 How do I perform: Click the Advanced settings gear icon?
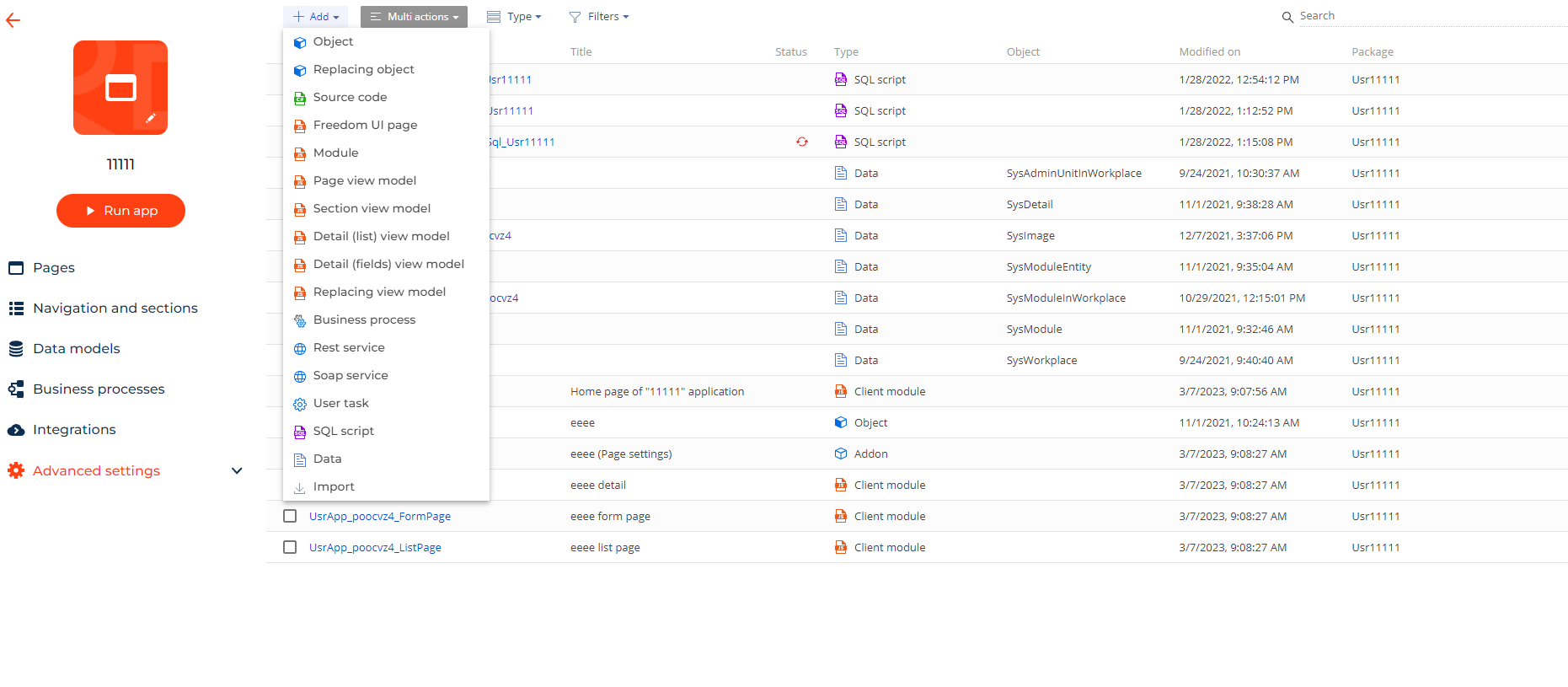click(16, 470)
